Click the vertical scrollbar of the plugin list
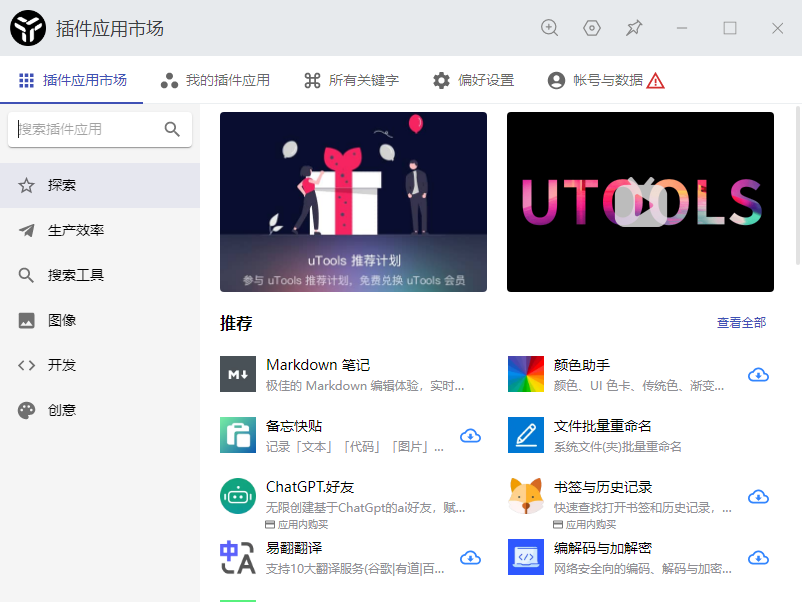The width and height of the screenshot is (802, 602). click(797, 185)
